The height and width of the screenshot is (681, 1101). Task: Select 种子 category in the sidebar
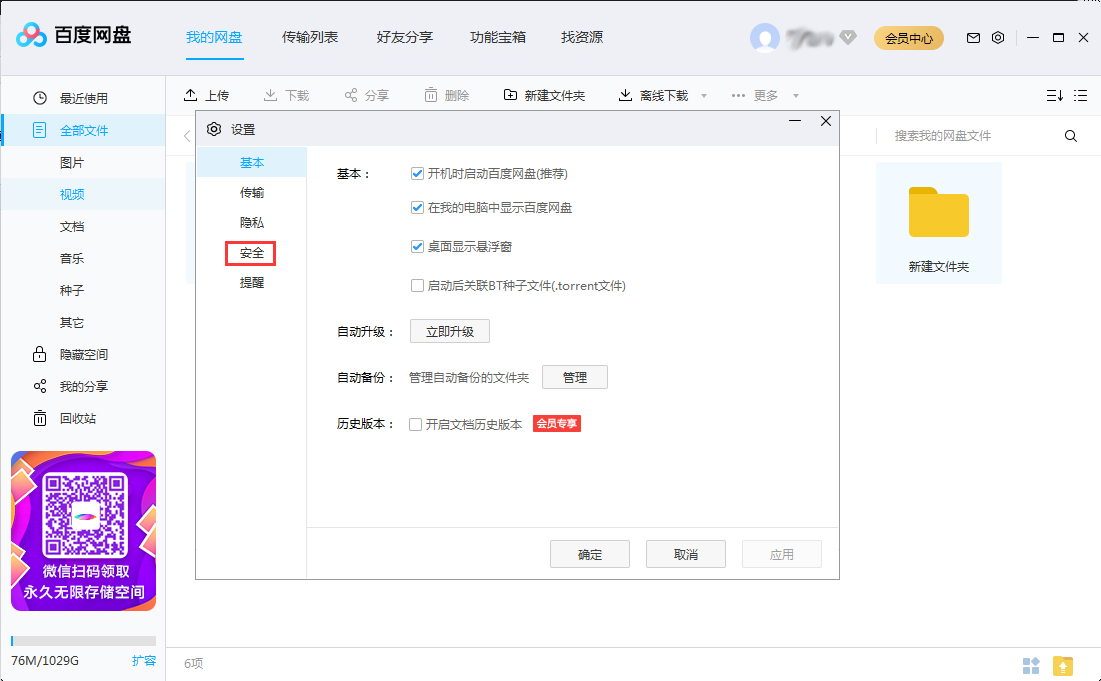(x=72, y=290)
